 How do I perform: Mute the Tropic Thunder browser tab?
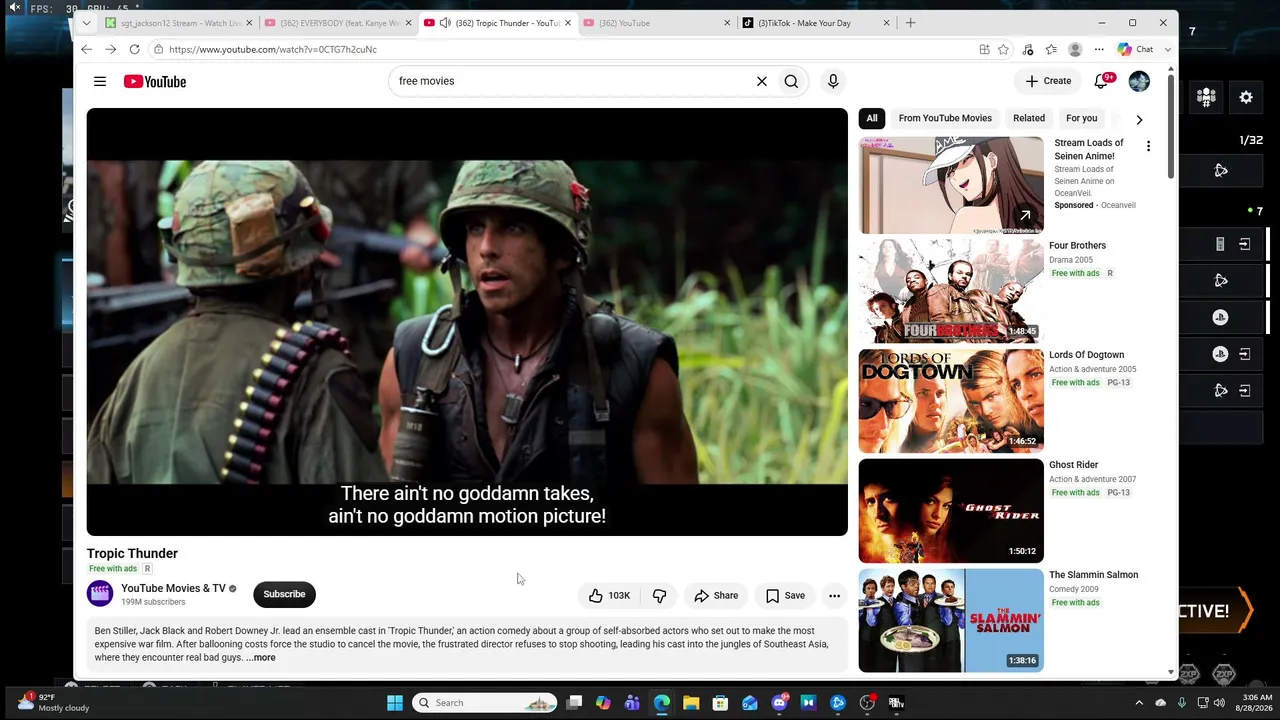pos(445,23)
